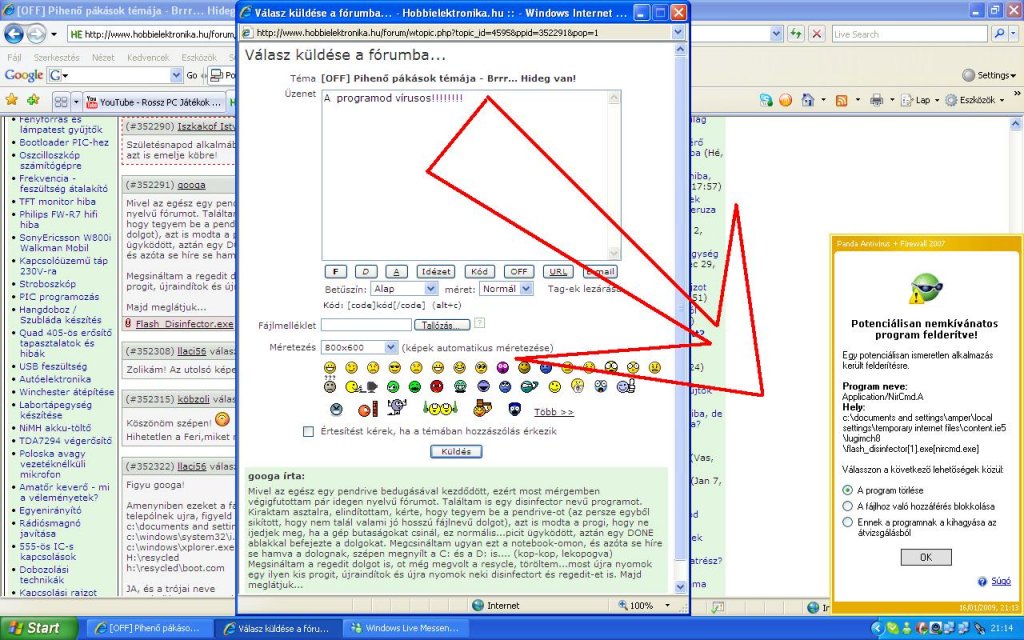Insert the question-marks confused smiley
This screenshot has height=640, width=1024.
coord(330,385)
